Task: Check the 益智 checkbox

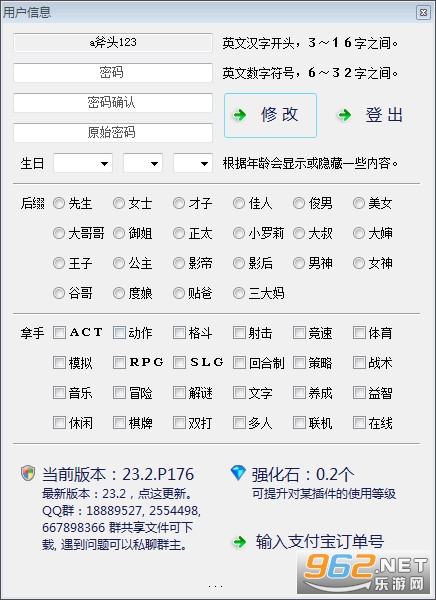Action: tap(359, 393)
